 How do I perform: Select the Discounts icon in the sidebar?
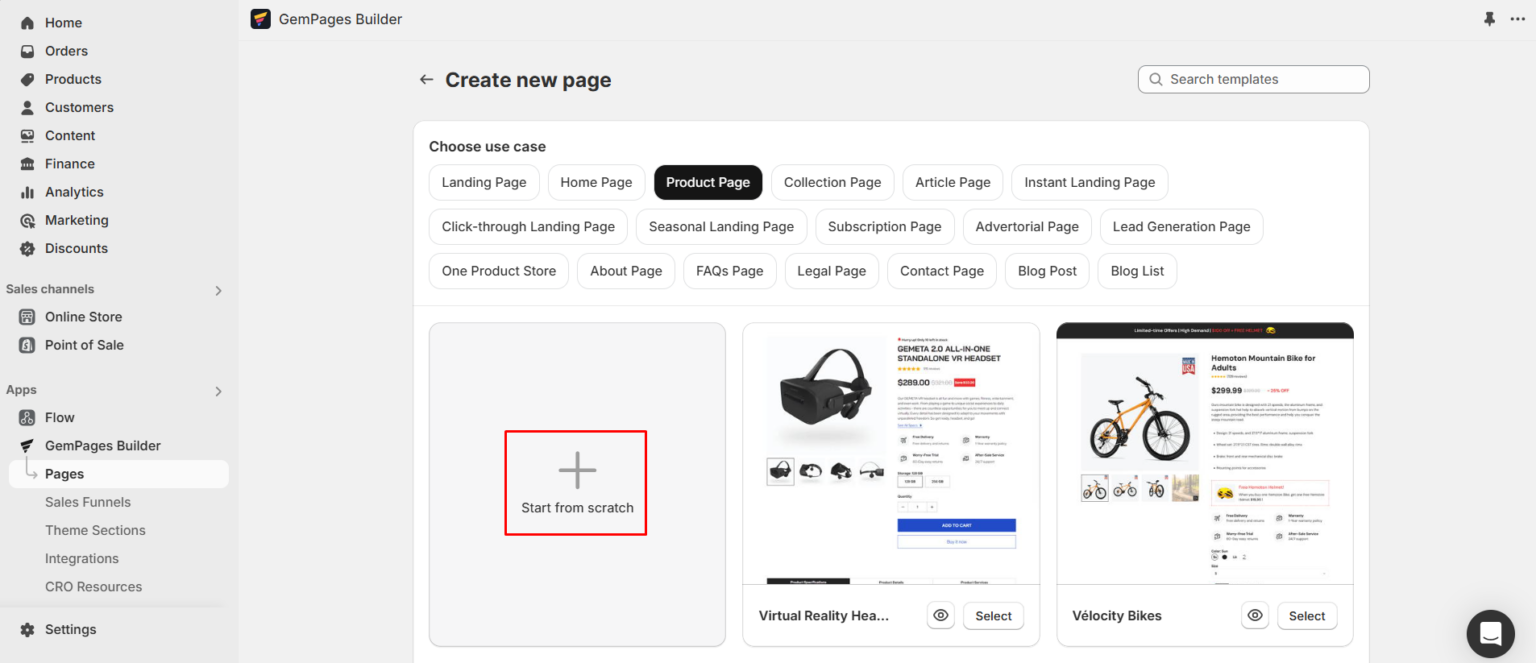[26, 248]
